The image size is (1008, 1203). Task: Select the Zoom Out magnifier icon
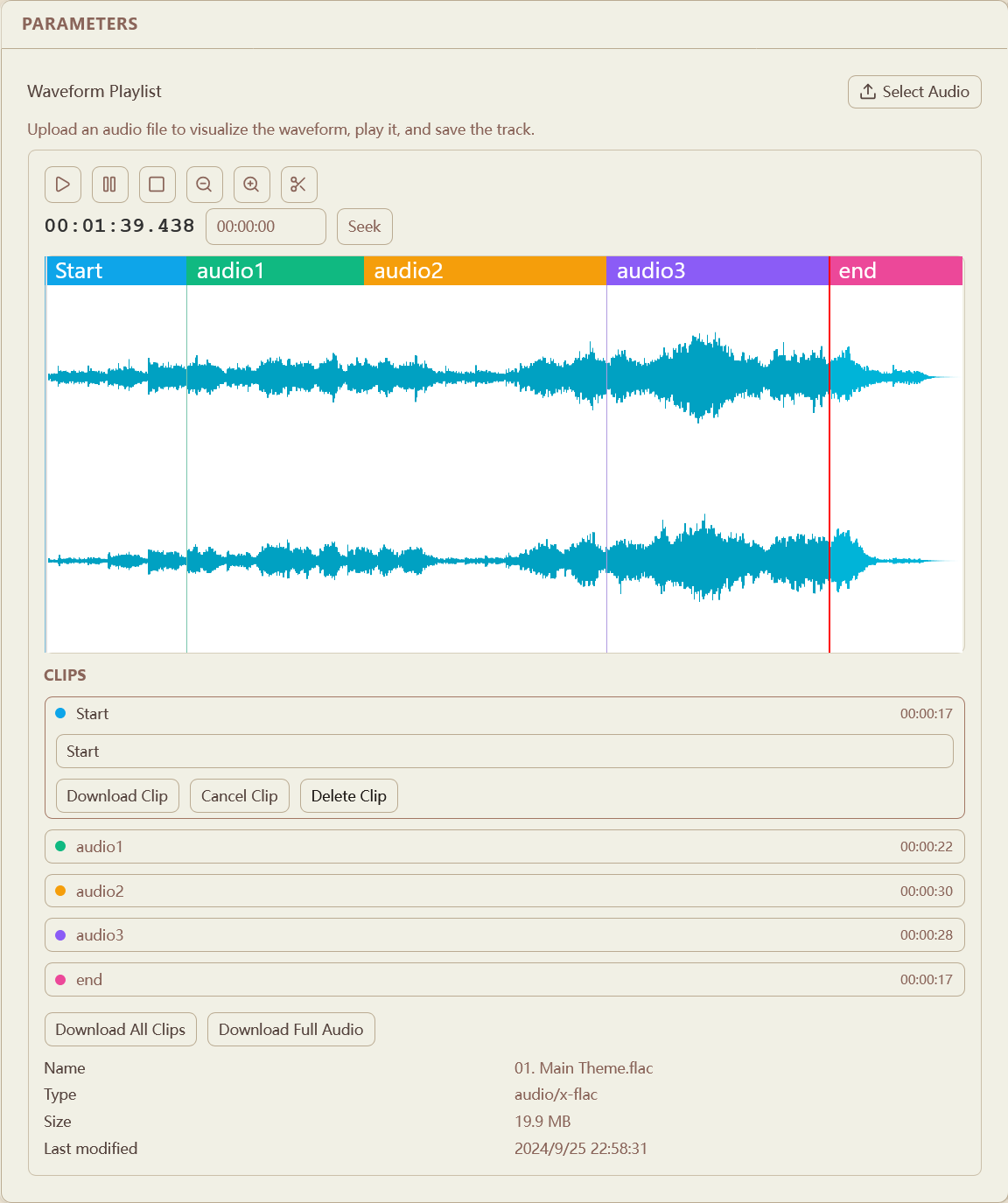(204, 185)
